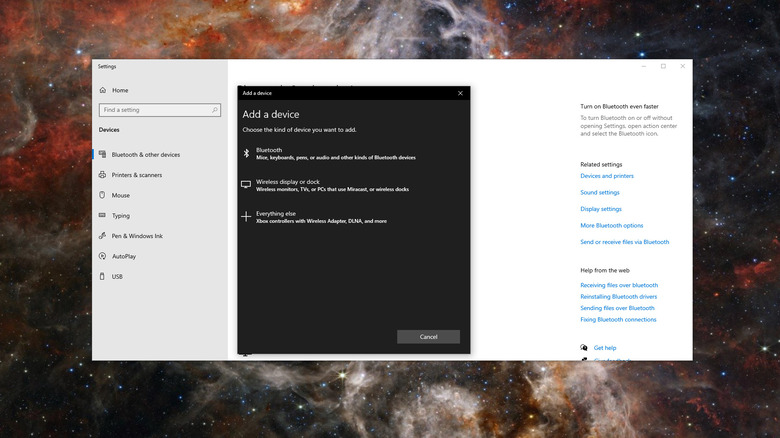Click the USB icon in sidebar

(x=103, y=276)
